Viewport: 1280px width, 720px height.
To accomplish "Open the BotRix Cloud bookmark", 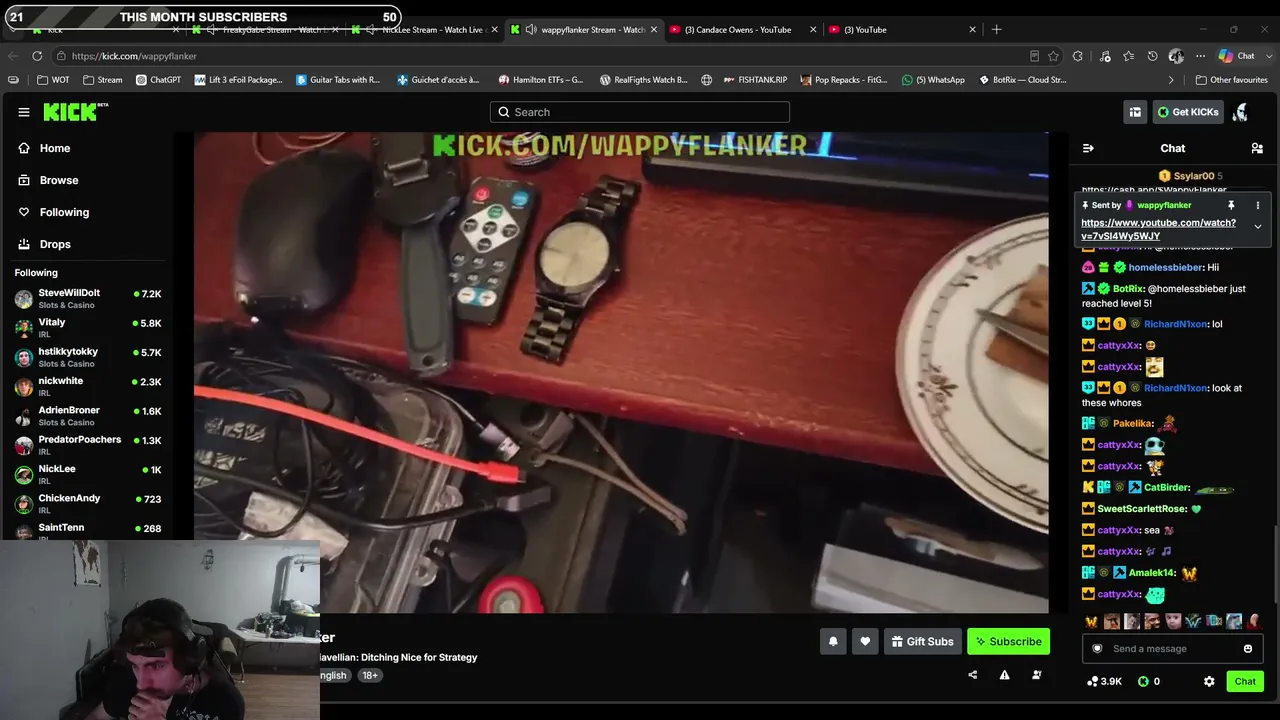I will pos(1021,80).
